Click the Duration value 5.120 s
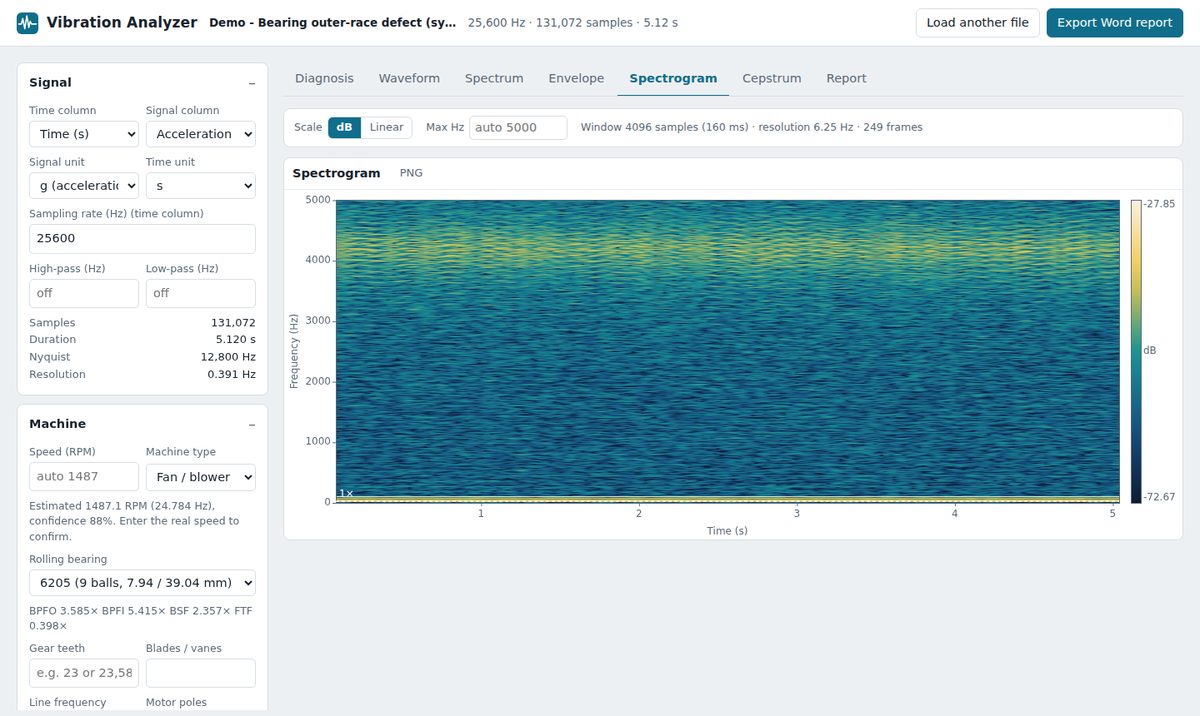Image resolution: width=1200 pixels, height=716 pixels. (235, 340)
